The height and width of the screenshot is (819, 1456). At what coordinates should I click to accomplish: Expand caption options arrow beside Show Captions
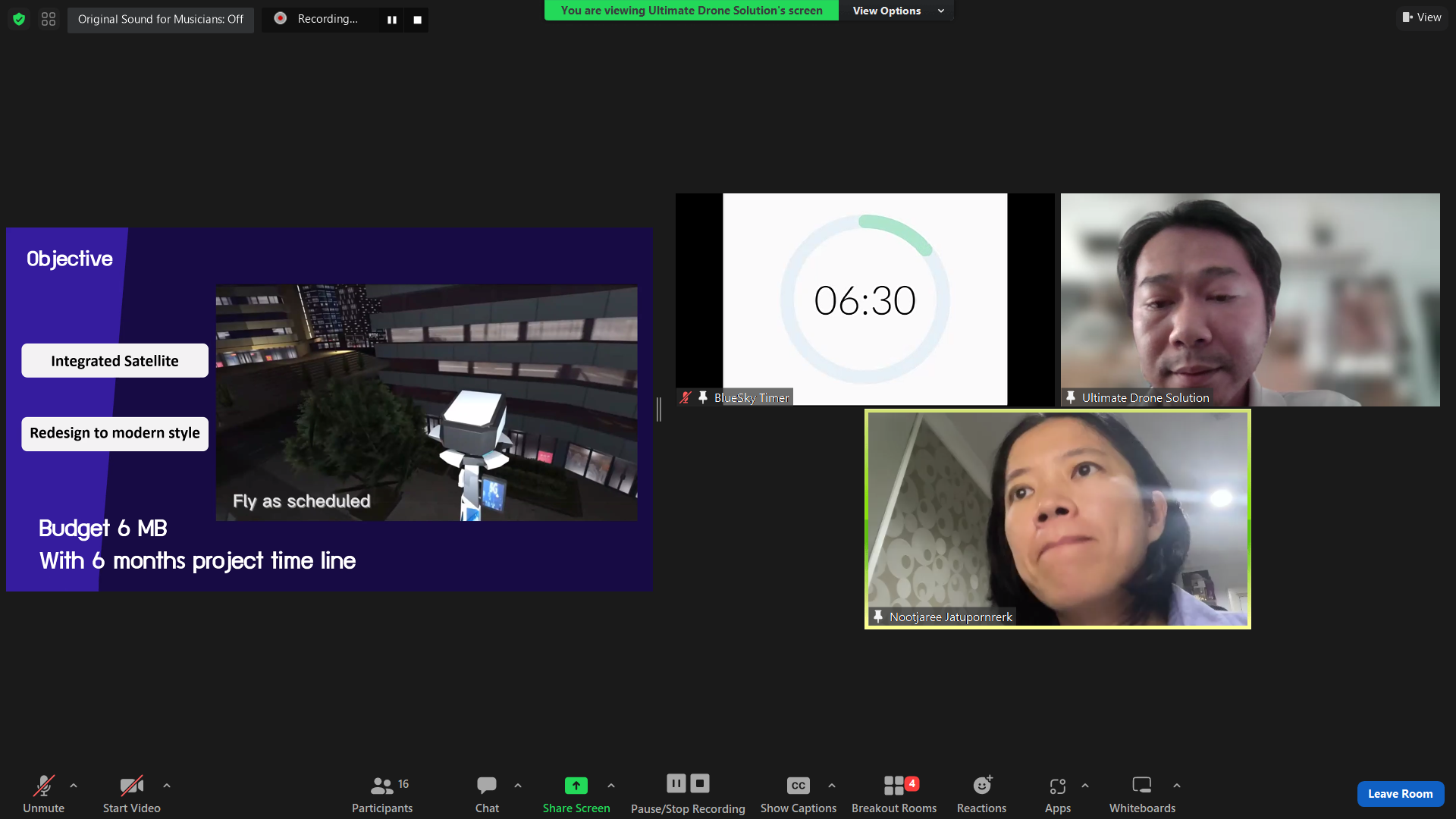(x=832, y=786)
